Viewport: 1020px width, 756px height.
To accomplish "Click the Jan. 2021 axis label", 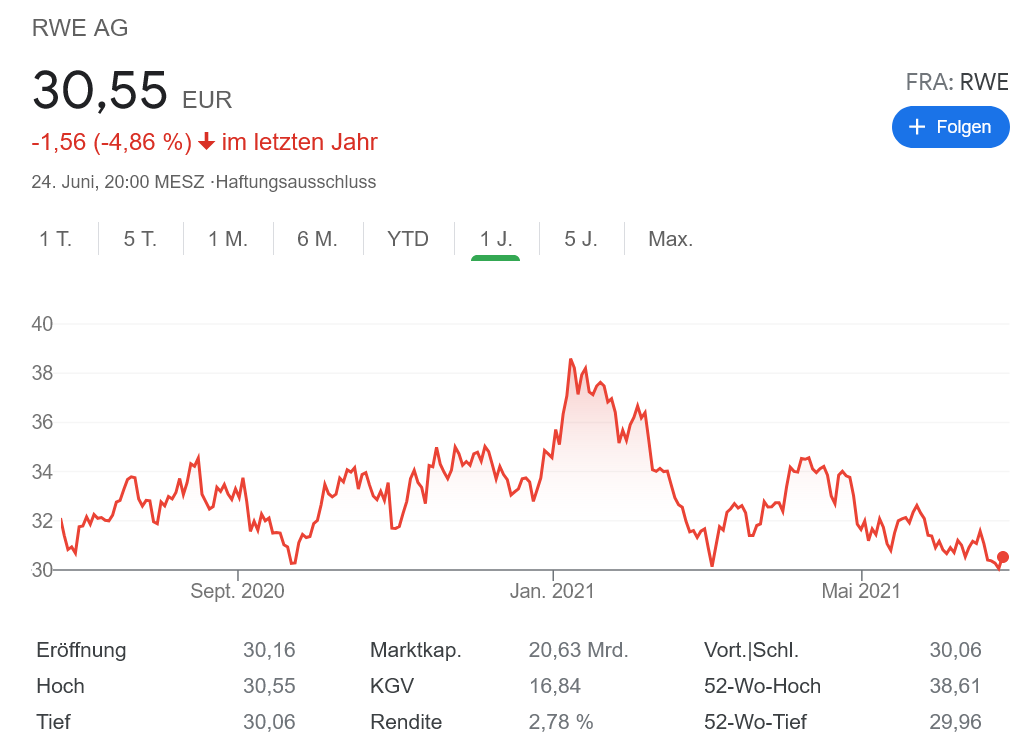I will [553, 591].
